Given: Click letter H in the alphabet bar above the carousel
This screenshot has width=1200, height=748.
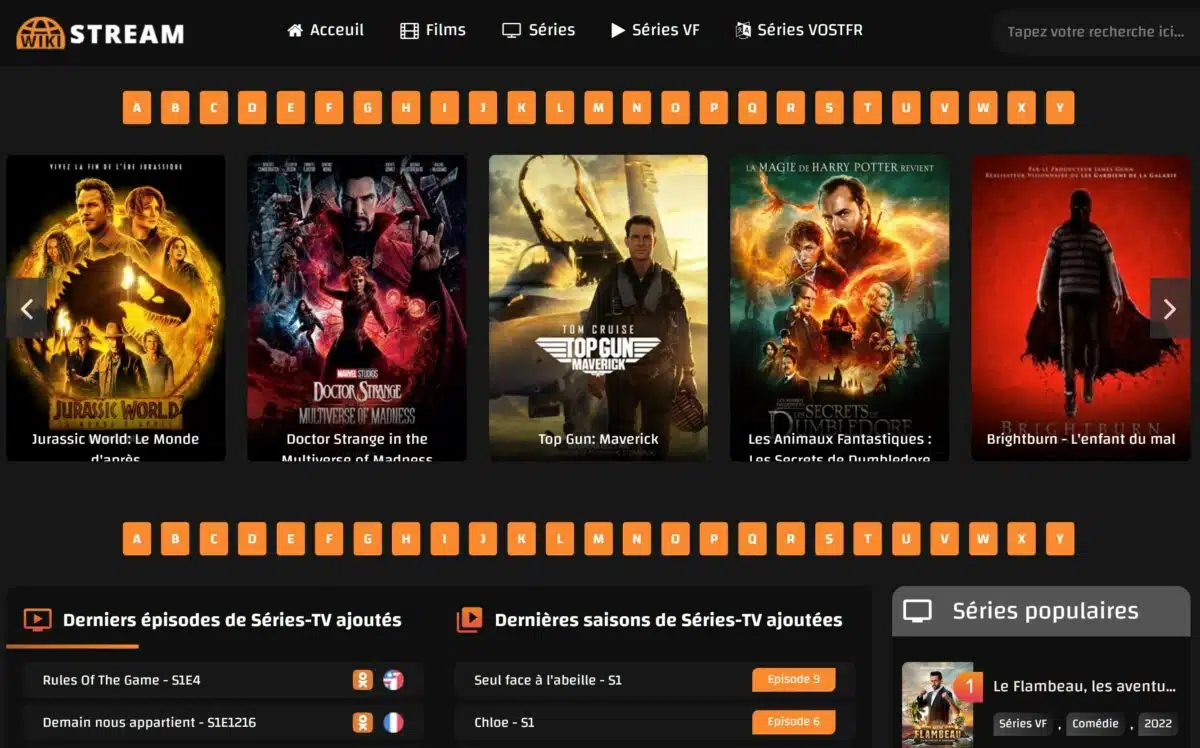Looking at the screenshot, I should (406, 107).
